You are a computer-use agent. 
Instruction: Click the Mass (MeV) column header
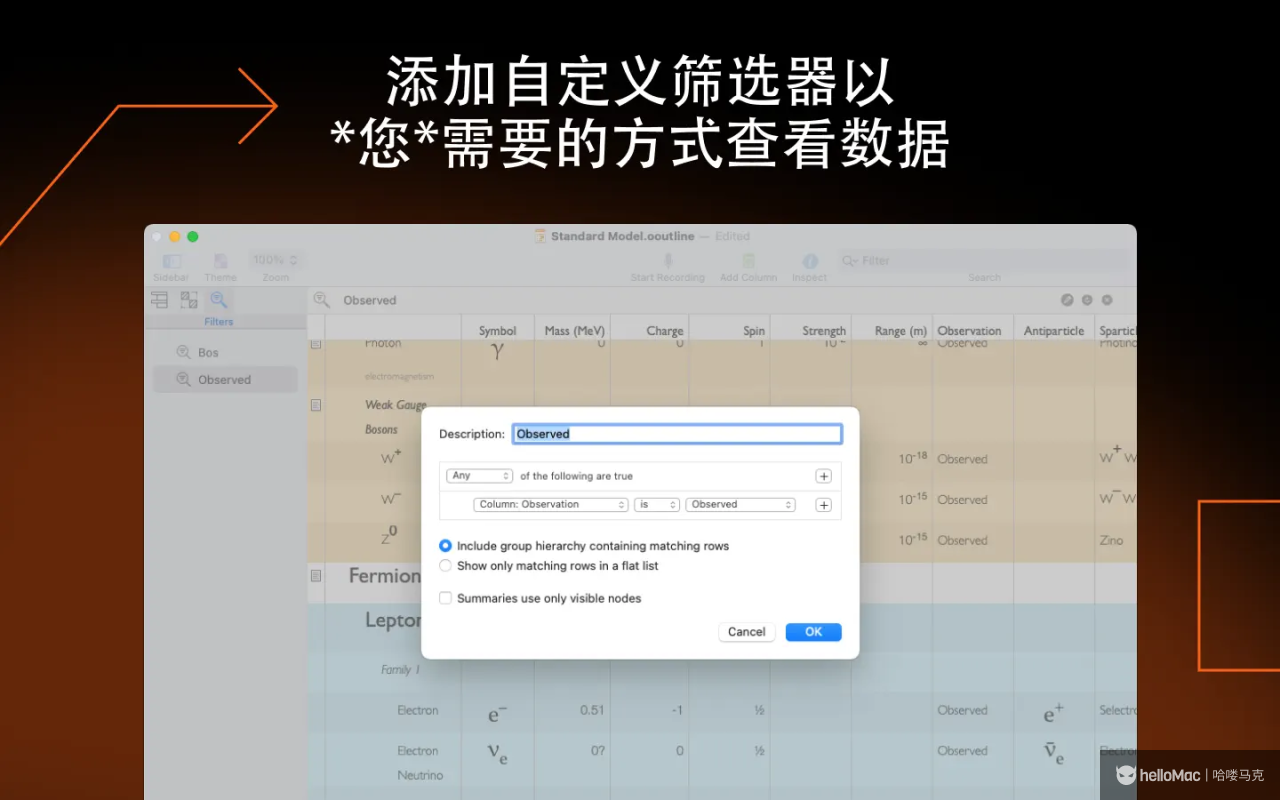(574, 330)
